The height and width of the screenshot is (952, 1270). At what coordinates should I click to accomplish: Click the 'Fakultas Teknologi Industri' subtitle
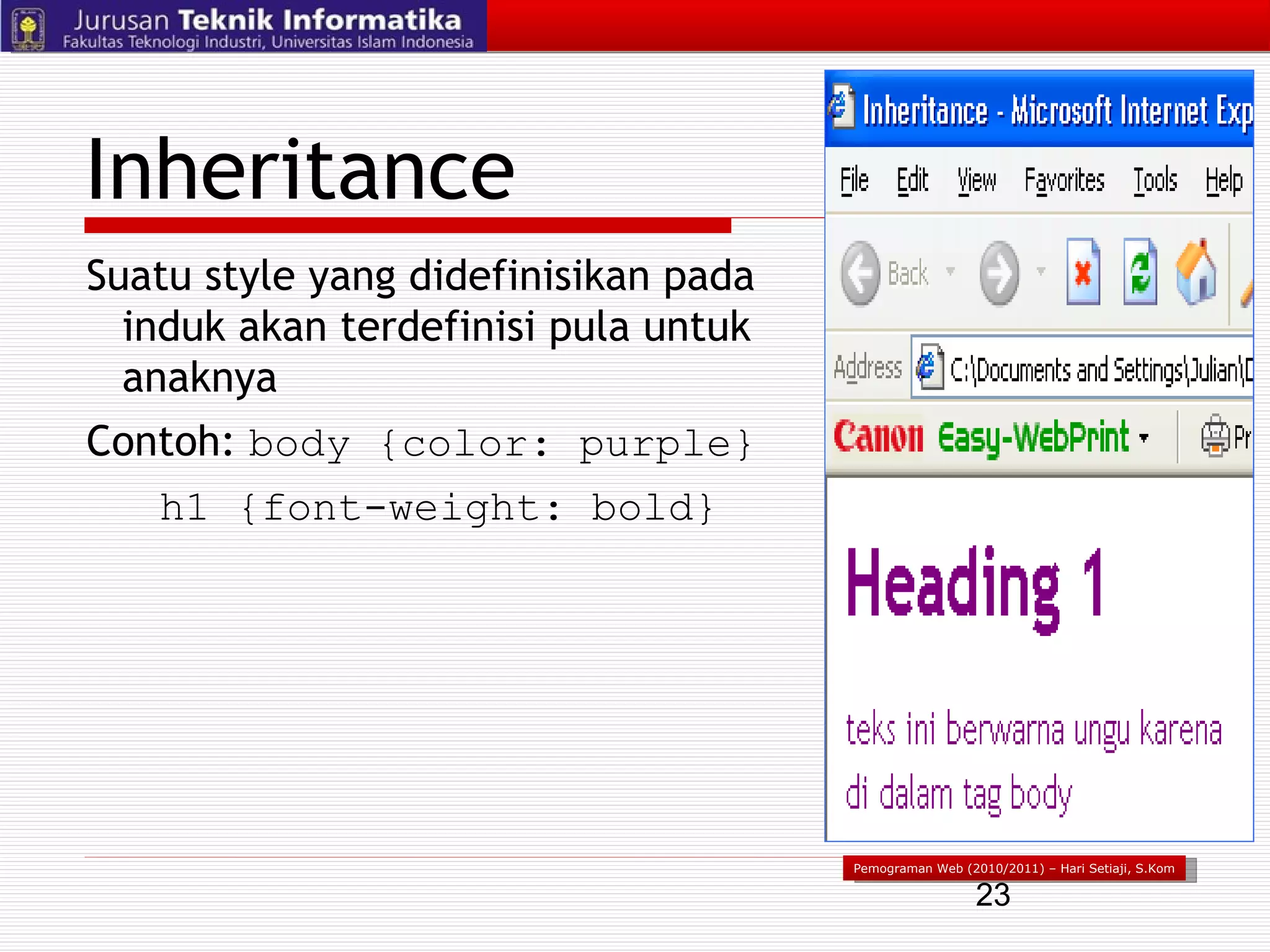(268, 42)
